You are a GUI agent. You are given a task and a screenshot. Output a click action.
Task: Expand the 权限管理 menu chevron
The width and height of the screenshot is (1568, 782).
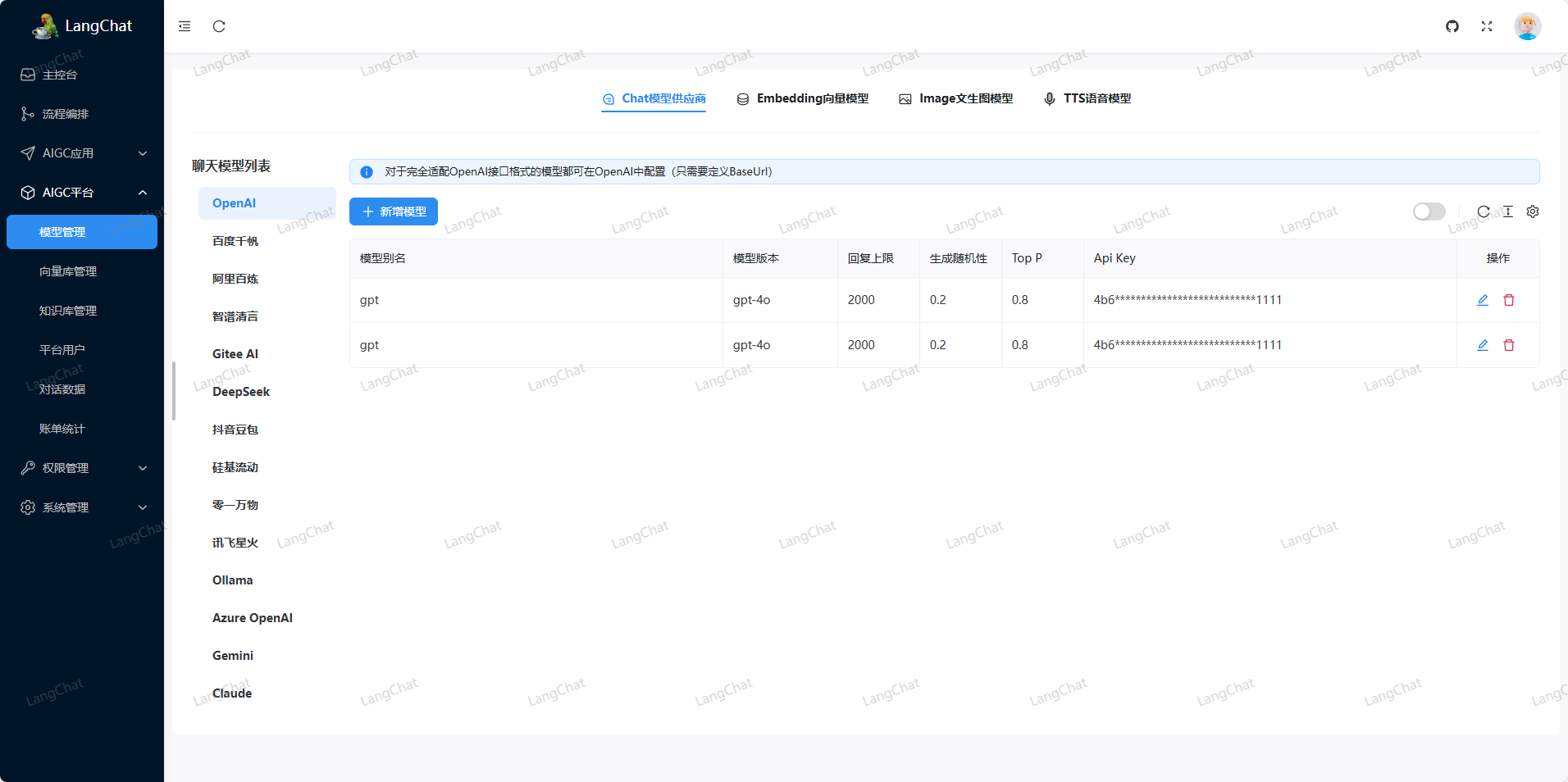pyautogui.click(x=143, y=468)
